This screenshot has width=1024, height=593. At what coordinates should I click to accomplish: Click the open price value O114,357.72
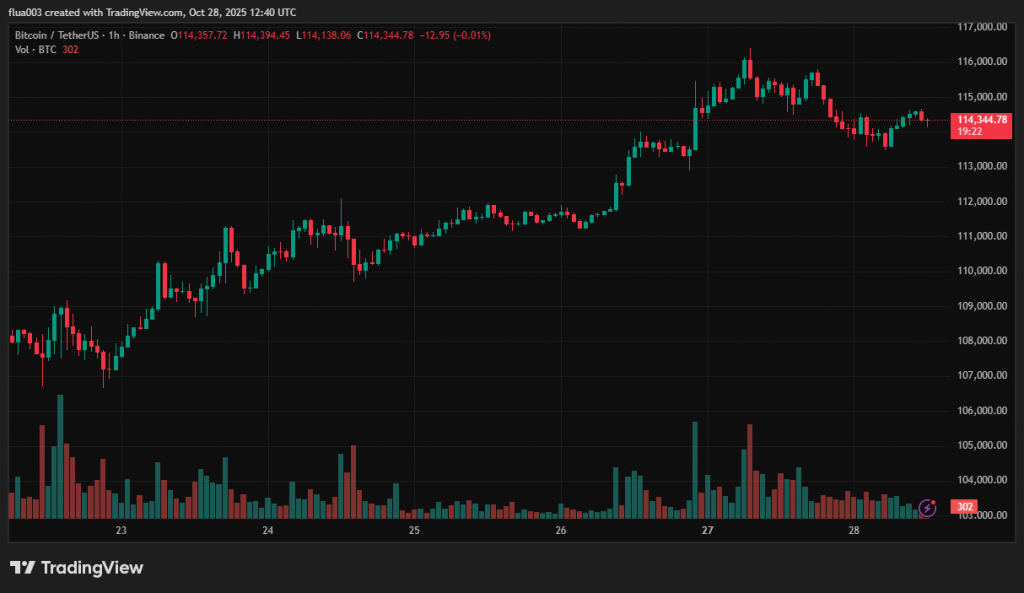tap(199, 35)
